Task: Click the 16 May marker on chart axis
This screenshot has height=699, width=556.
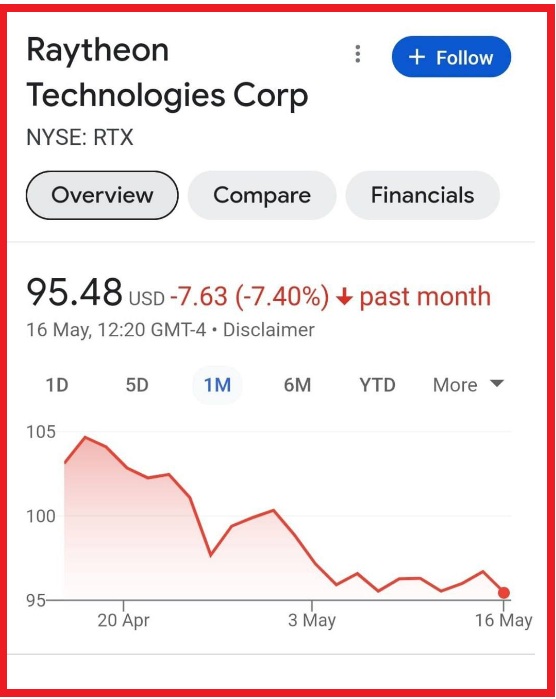Action: coord(503,620)
